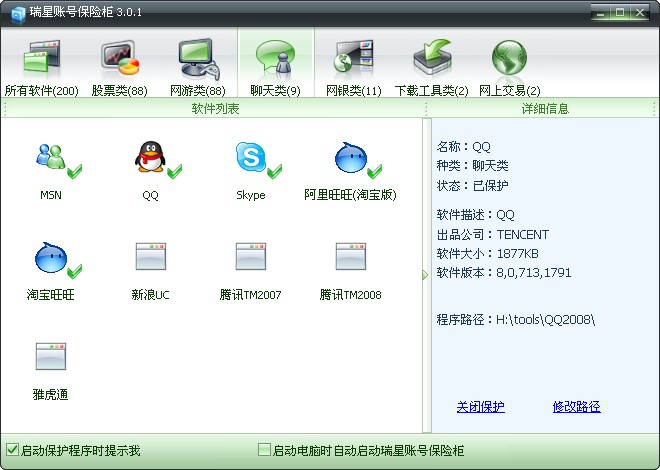This screenshot has height=470, width=660.
Task: Click the 出品公司 TENCENT text
Action: pos(493,234)
